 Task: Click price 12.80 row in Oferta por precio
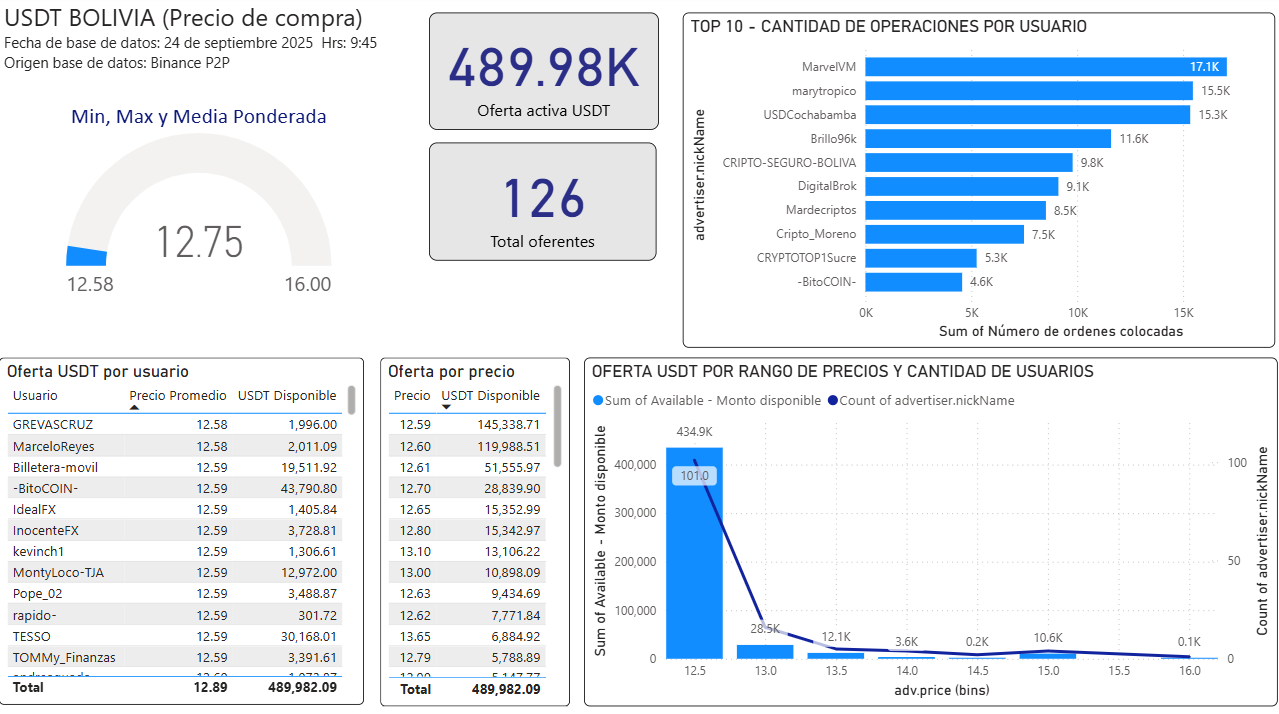[x=467, y=530]
